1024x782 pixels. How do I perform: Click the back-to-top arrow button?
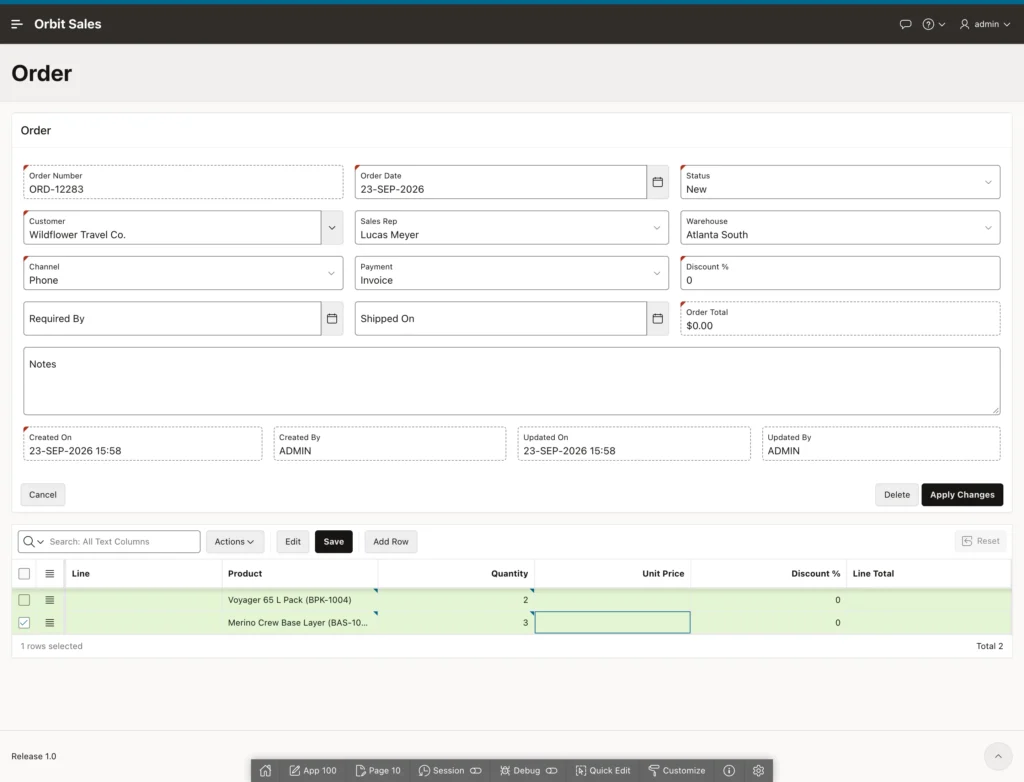[x=998, y=757]
